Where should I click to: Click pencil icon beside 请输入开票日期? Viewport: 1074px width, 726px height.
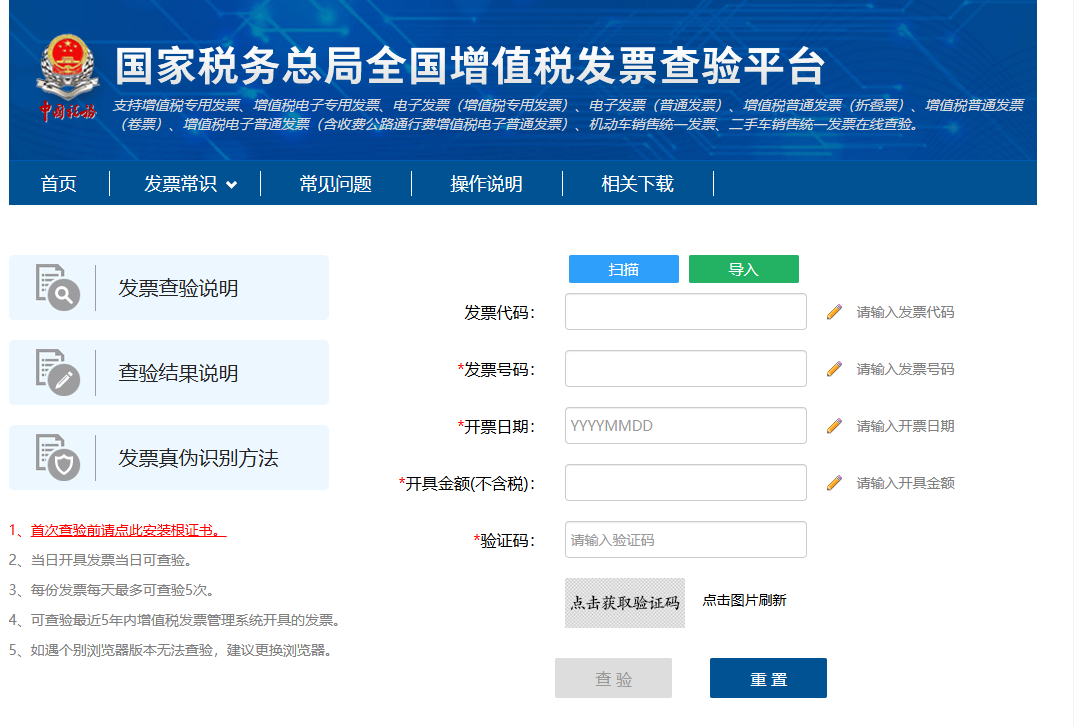834,426
